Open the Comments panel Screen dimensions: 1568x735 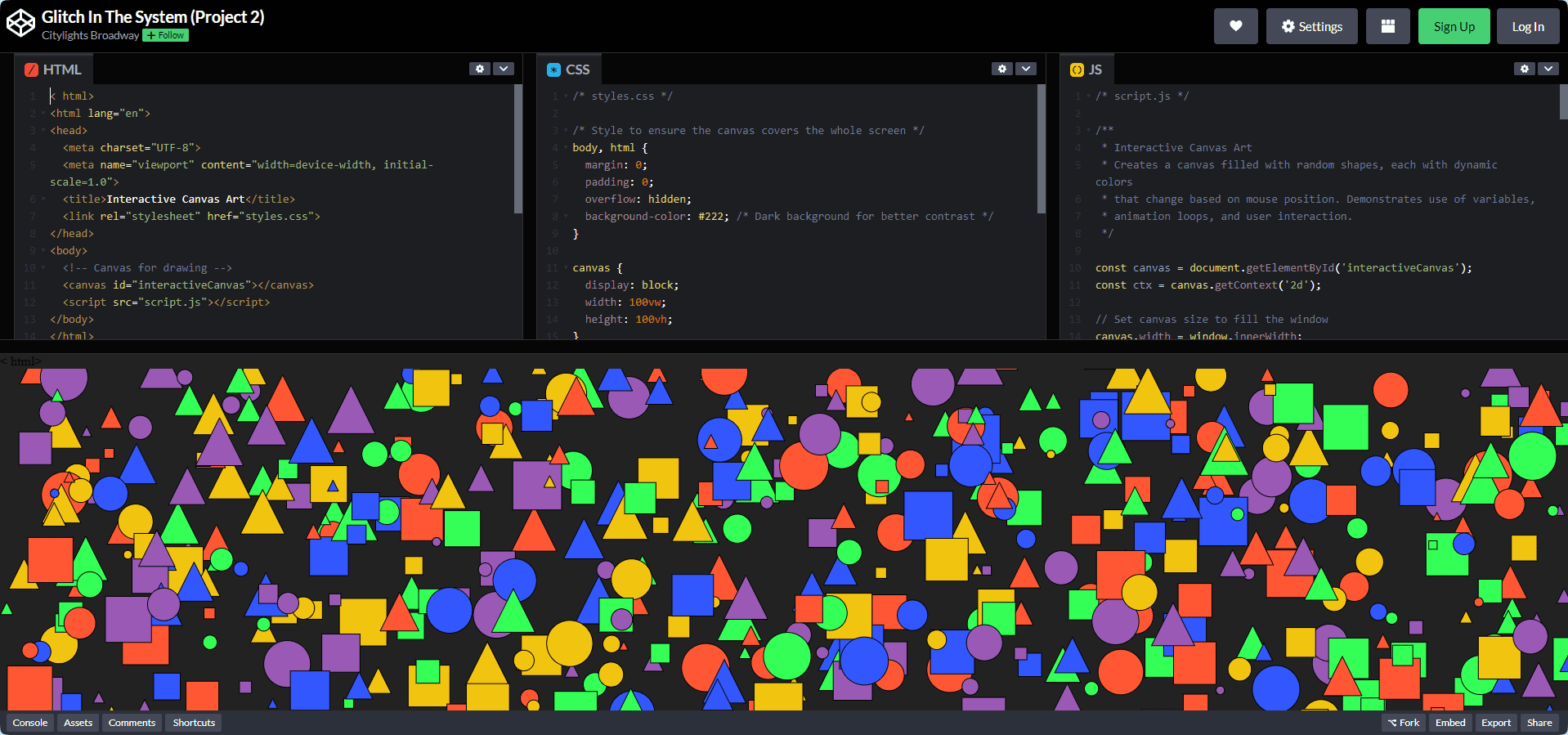coord(132,723)
